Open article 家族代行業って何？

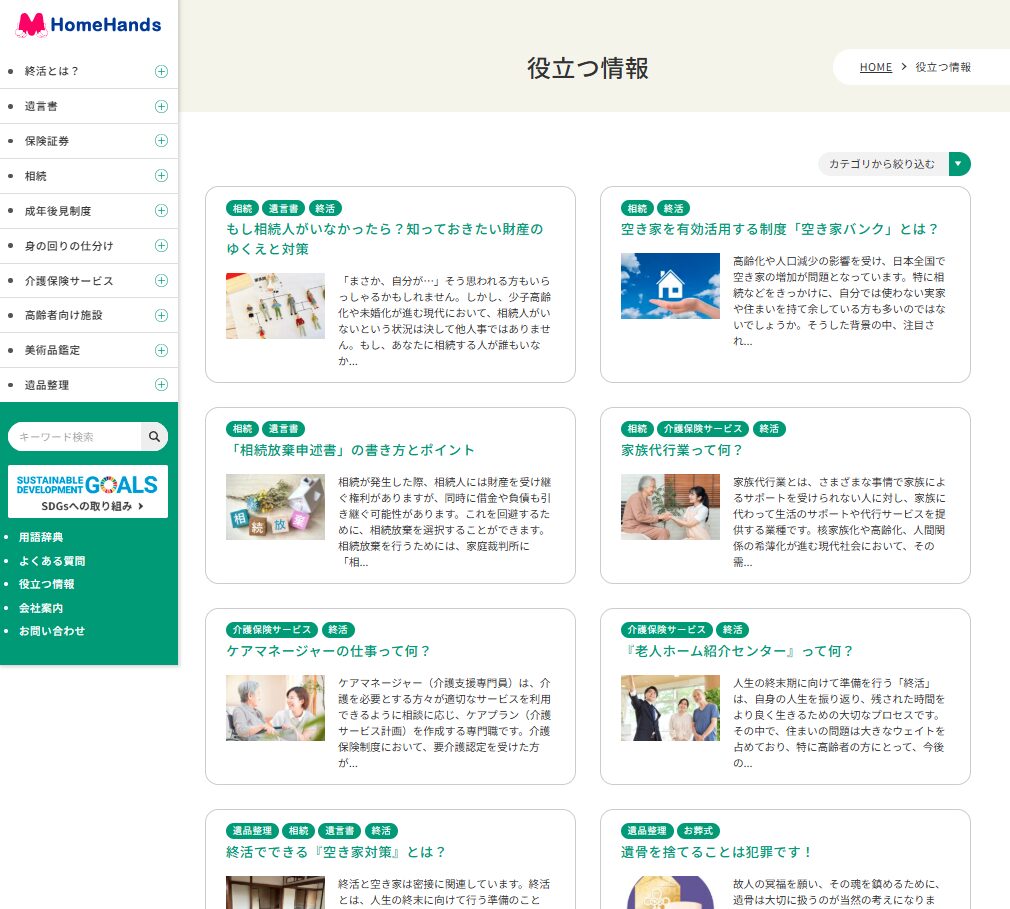pyautogui.click(x=681, y=450)
